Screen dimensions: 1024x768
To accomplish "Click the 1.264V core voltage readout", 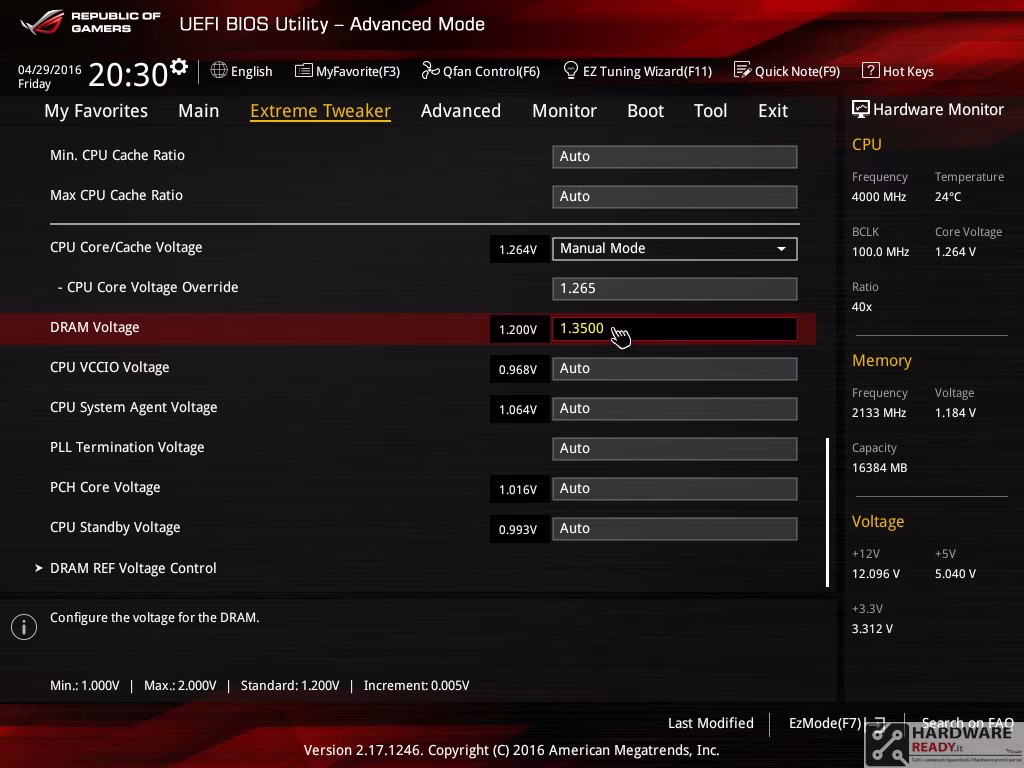I will (x=518, y=249).
